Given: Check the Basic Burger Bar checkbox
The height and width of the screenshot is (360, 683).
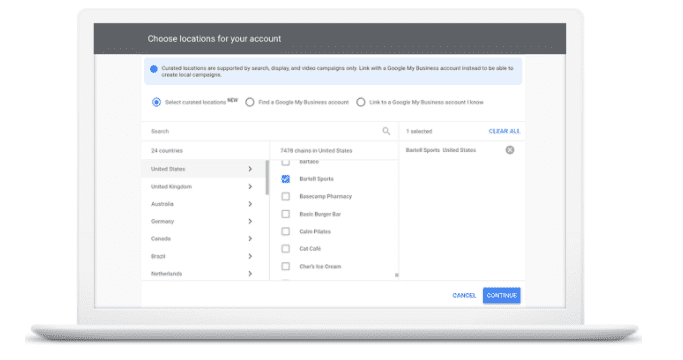Looking at the screenshot, I should coord(286,214).
